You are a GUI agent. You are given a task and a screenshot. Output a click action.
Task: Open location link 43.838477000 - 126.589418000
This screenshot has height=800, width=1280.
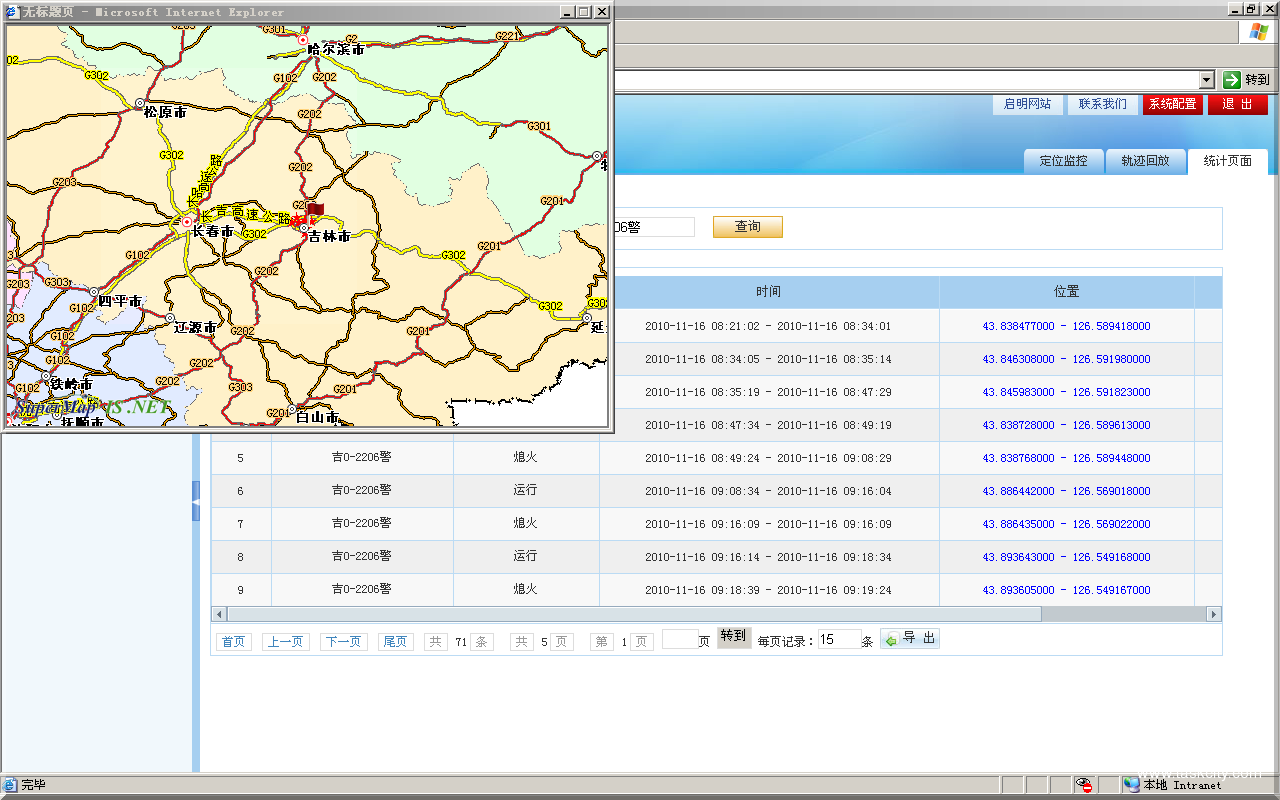(1067, 326)
